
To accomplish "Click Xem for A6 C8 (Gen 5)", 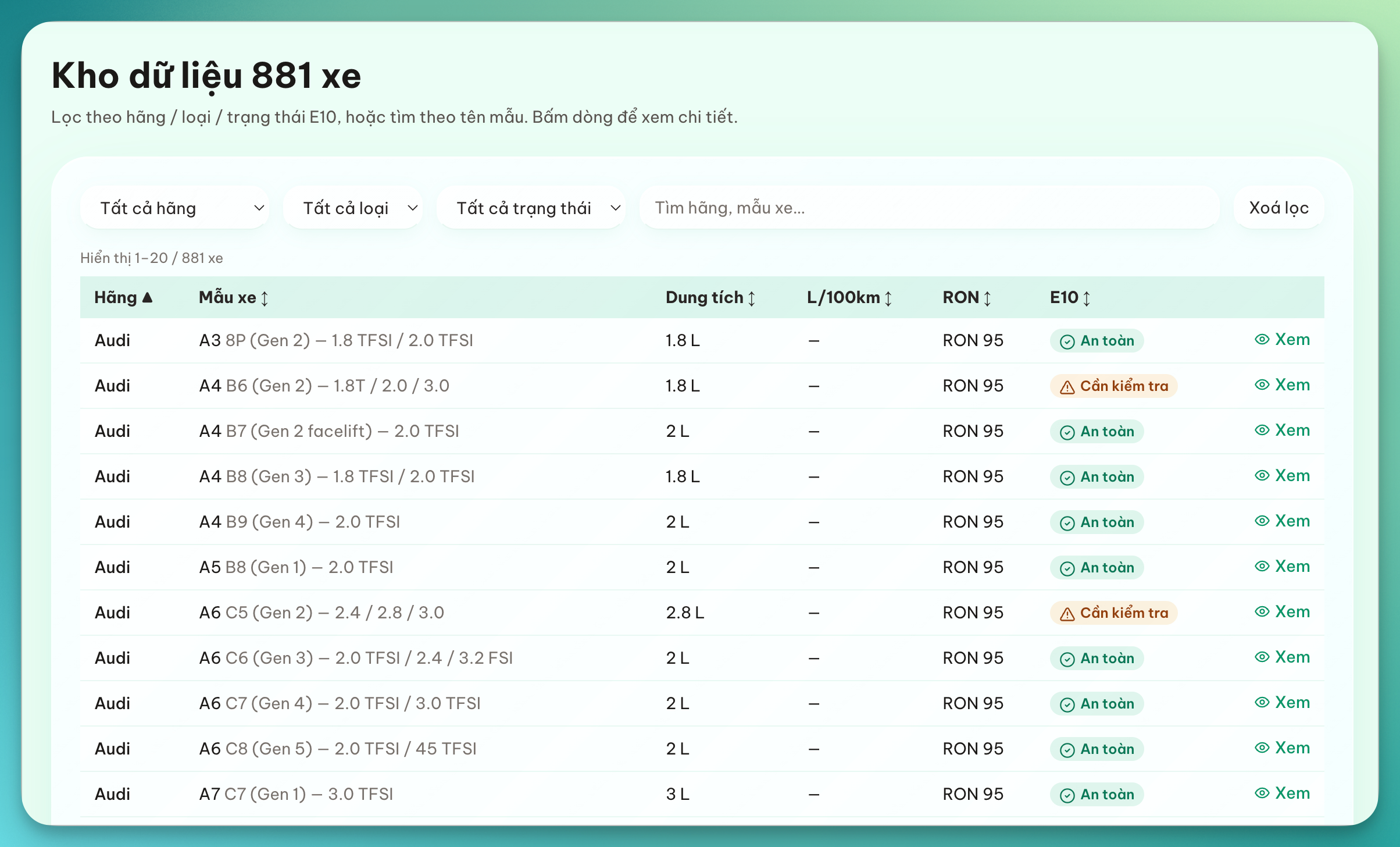I will (x=1282, y=748).
